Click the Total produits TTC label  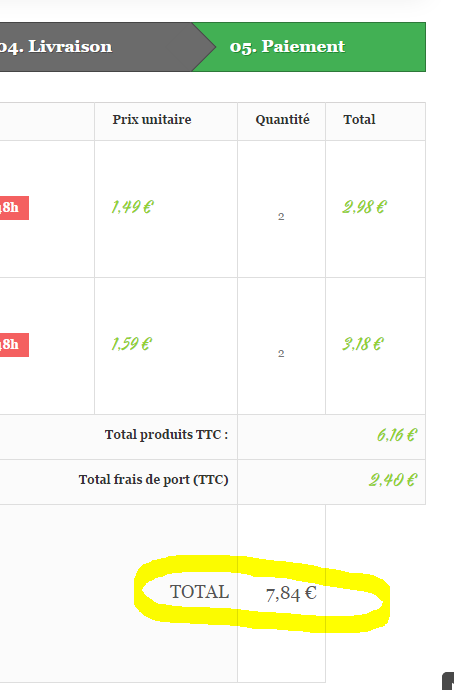(166, 435)
